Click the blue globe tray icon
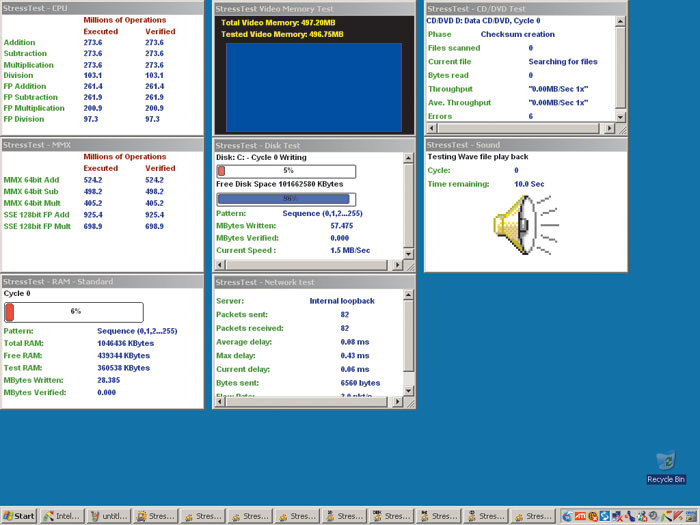 coord(568,516)
